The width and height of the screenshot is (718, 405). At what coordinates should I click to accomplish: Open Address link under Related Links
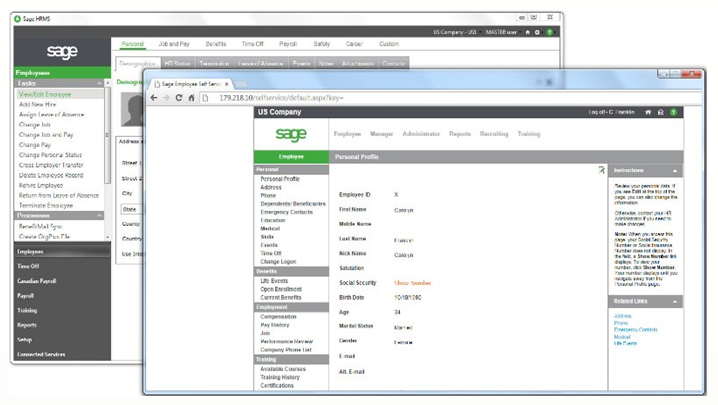pyautogui.click(x=622, y=316)
